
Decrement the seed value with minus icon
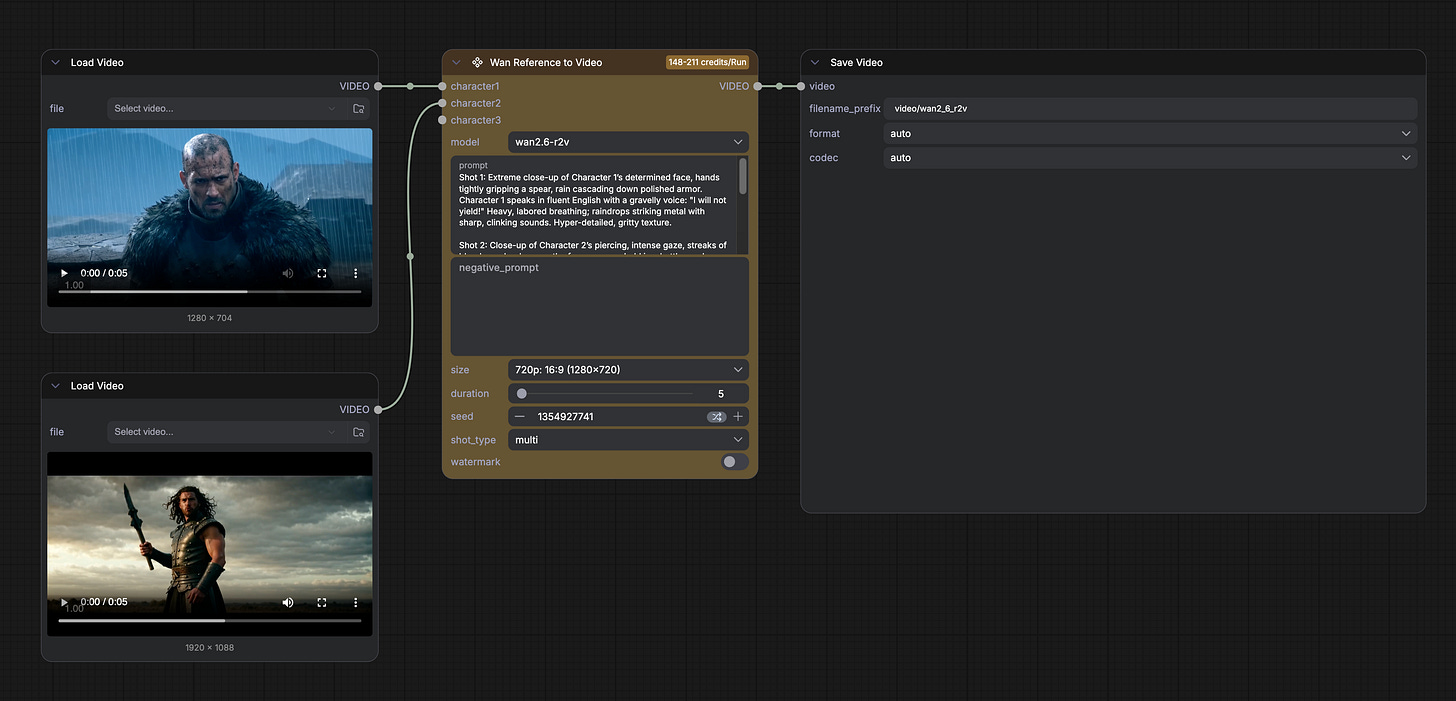pos(520,417)
